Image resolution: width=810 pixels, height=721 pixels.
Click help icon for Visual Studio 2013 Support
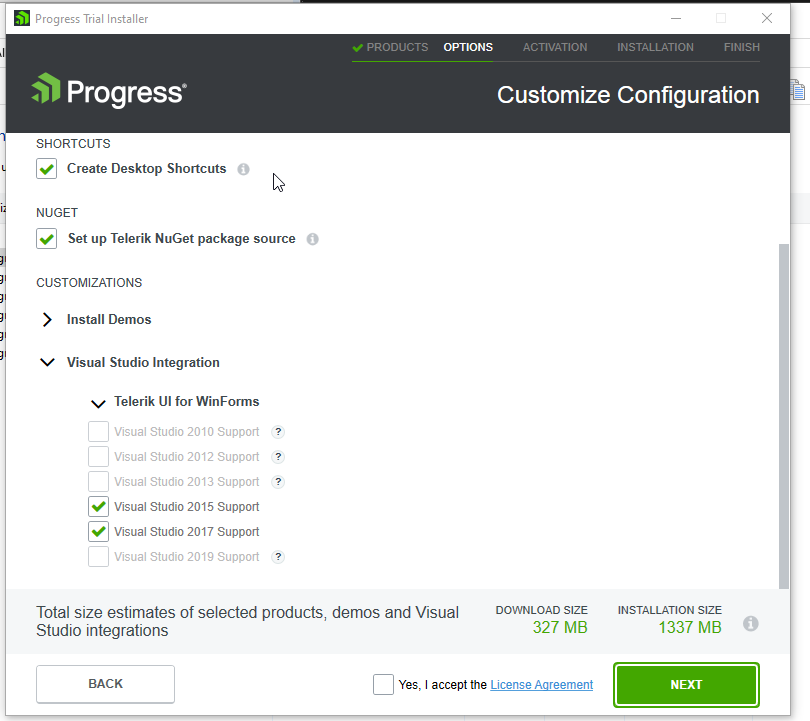(278, 482)
